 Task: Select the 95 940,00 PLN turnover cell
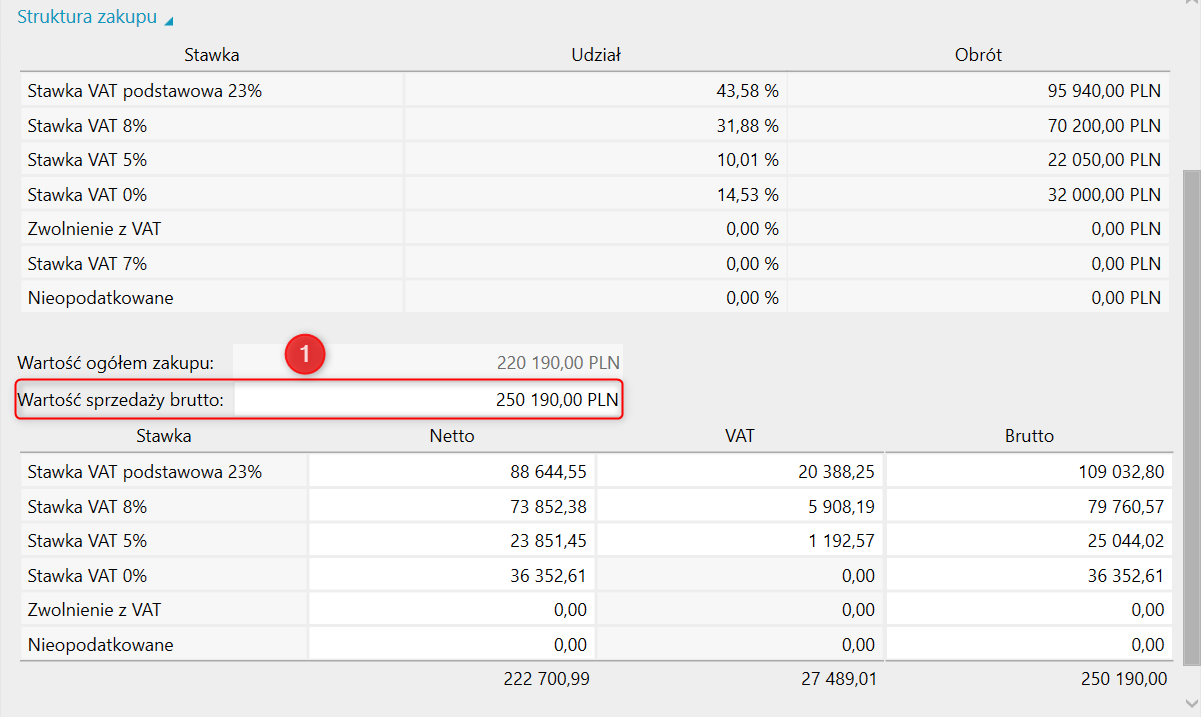978,91
